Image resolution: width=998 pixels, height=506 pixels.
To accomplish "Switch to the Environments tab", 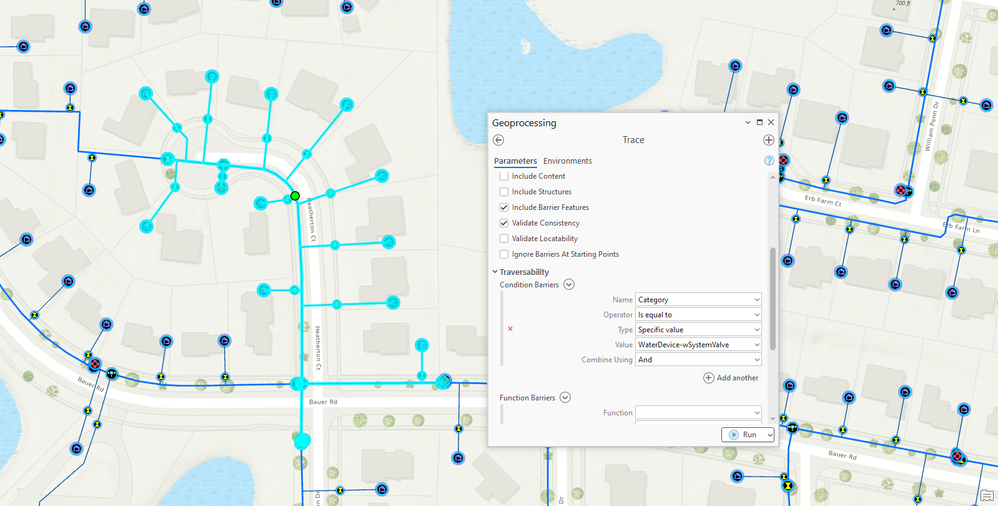I will click(567, 161).
